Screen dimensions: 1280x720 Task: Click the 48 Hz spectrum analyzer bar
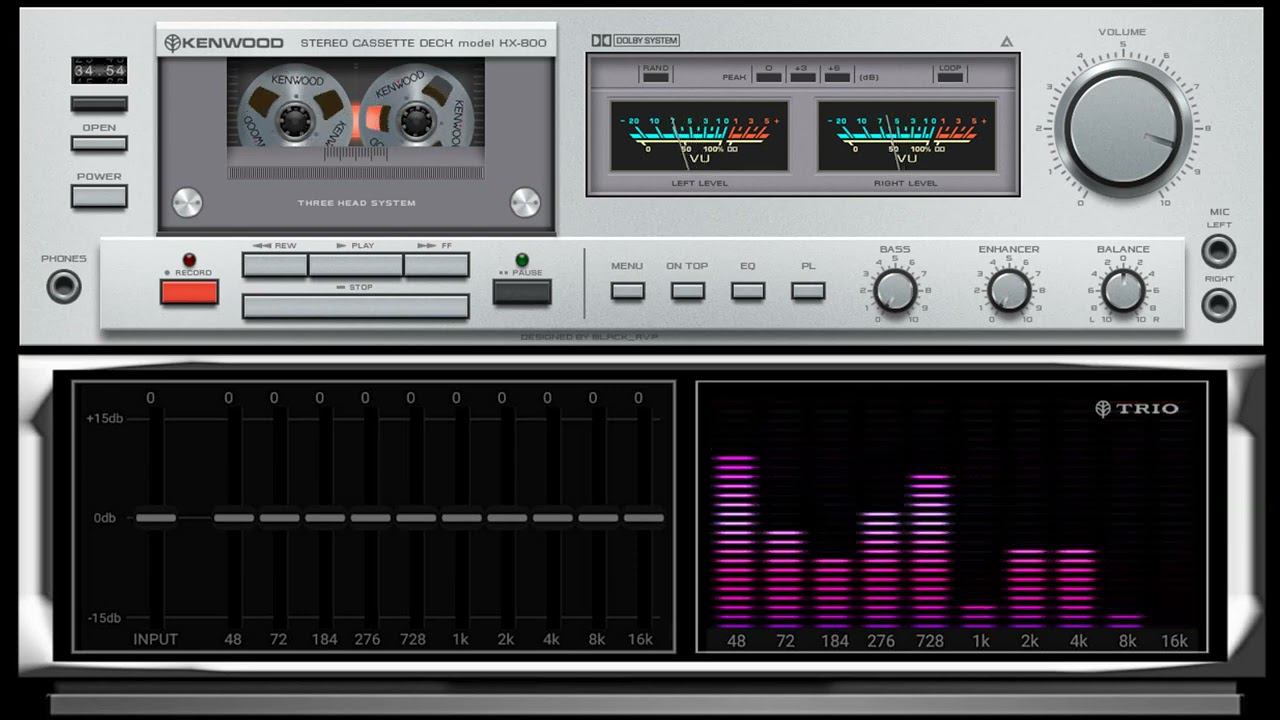736,542
